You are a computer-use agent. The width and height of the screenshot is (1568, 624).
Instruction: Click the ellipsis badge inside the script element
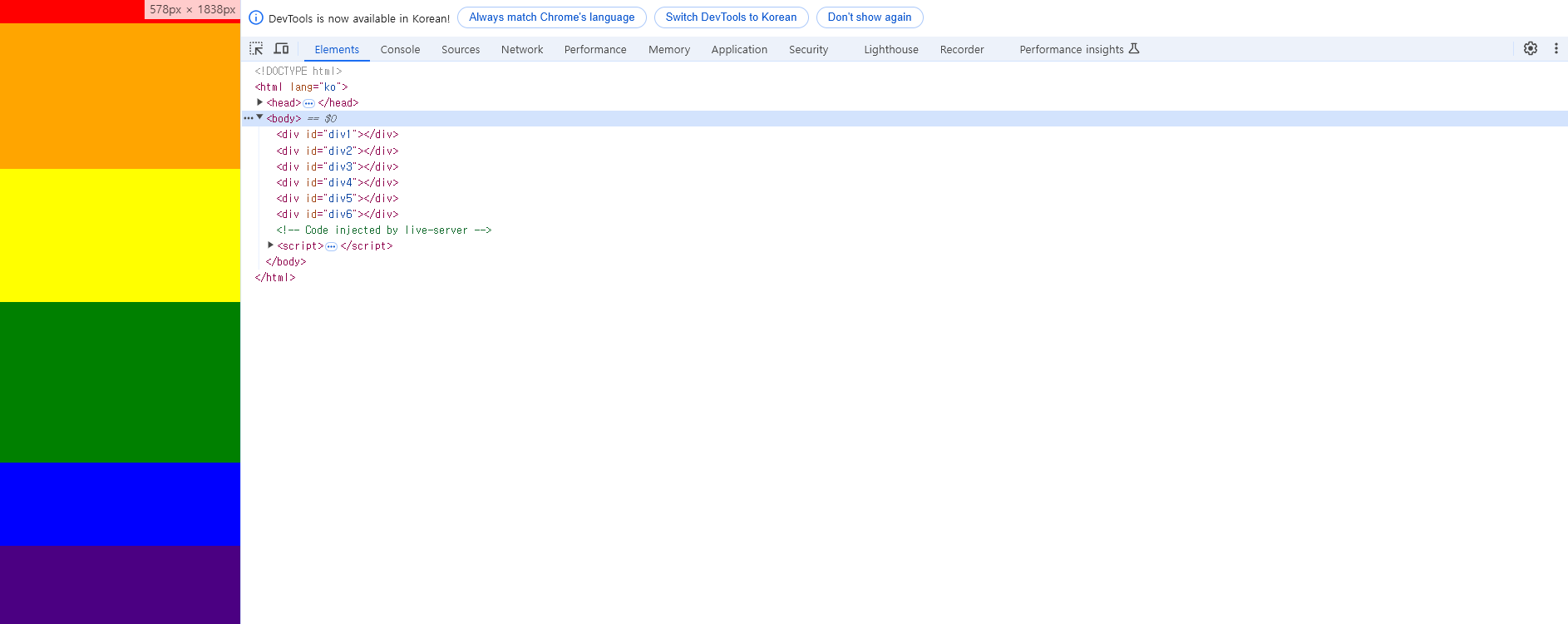tap(332, 246)
